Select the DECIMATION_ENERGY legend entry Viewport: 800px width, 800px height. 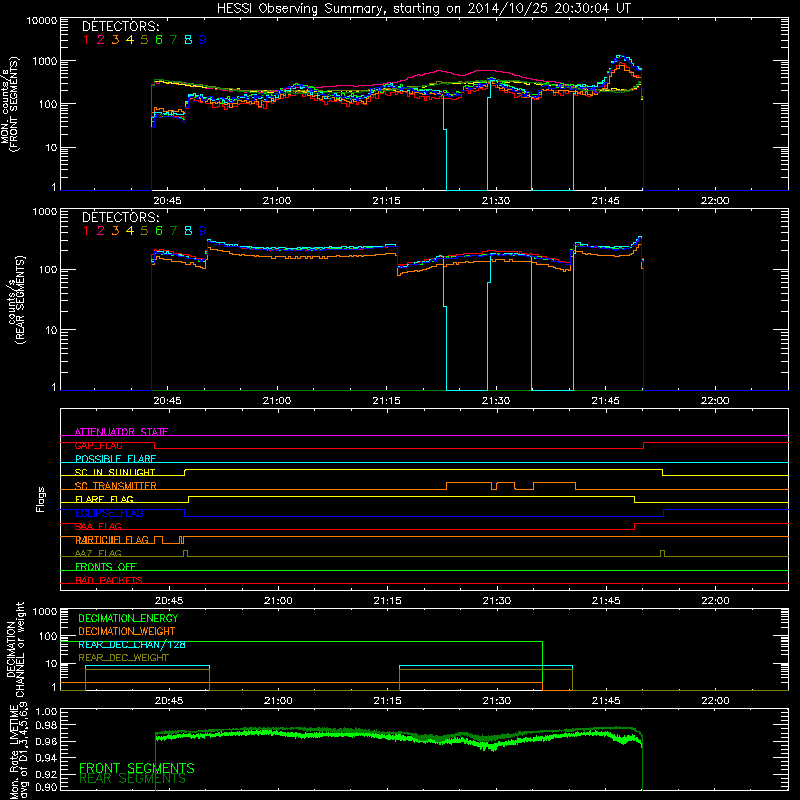tap(128, 618)
